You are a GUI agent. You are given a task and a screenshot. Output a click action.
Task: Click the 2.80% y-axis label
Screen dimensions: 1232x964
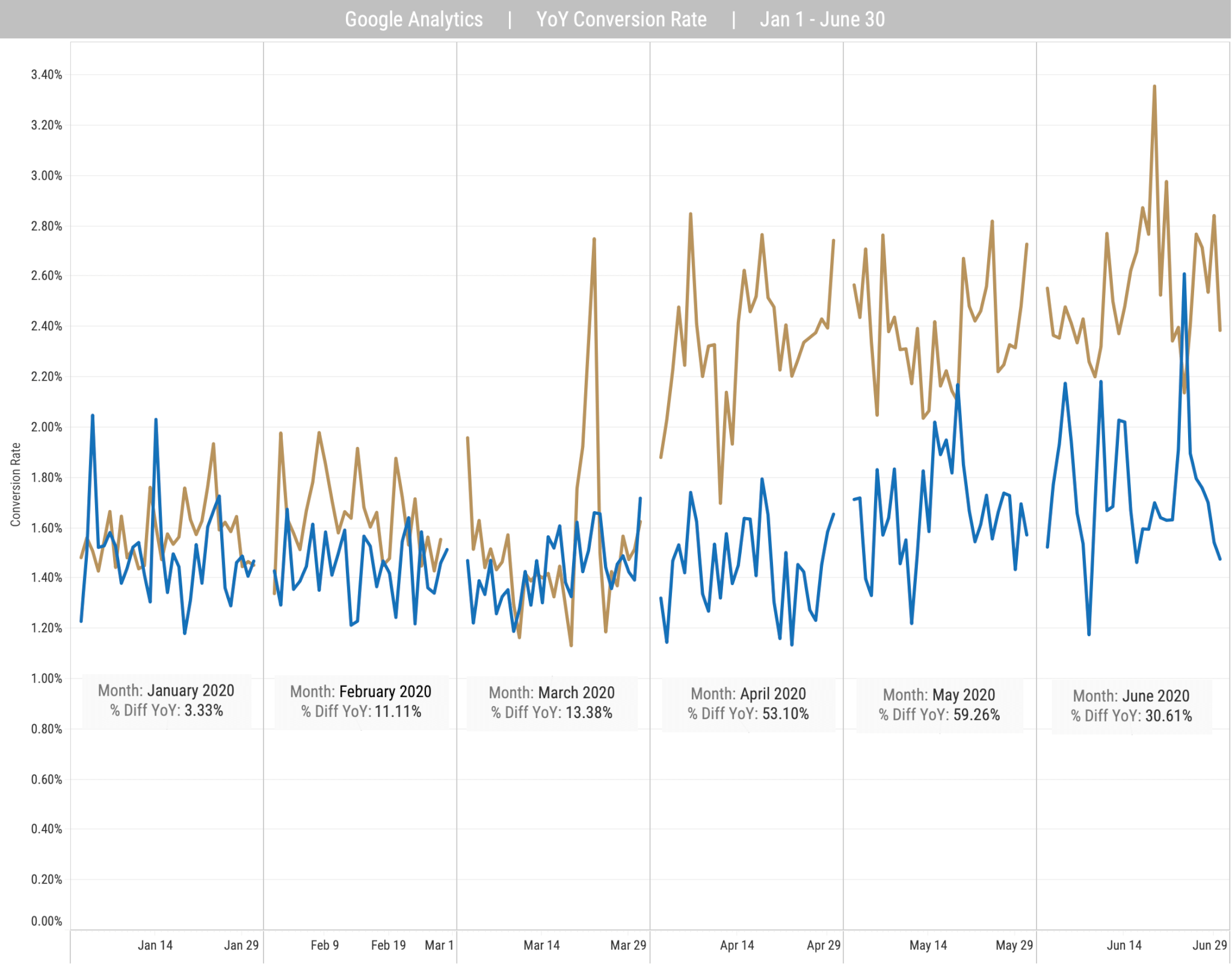click(46, 226)
